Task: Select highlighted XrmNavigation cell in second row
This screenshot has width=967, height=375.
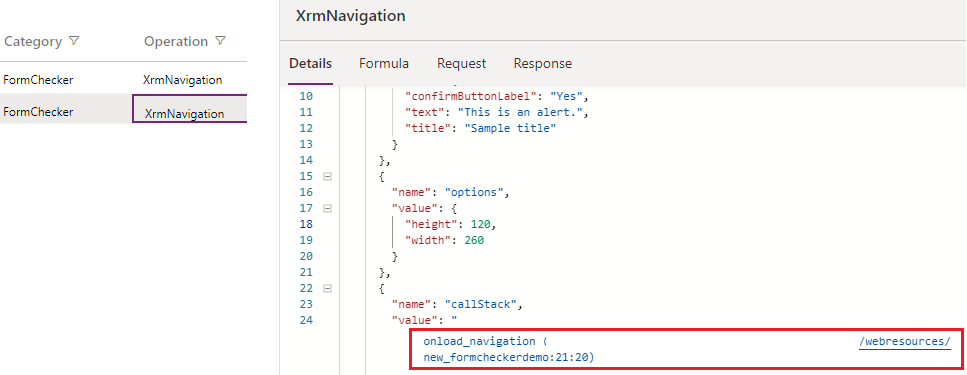Action: (190, 109)
